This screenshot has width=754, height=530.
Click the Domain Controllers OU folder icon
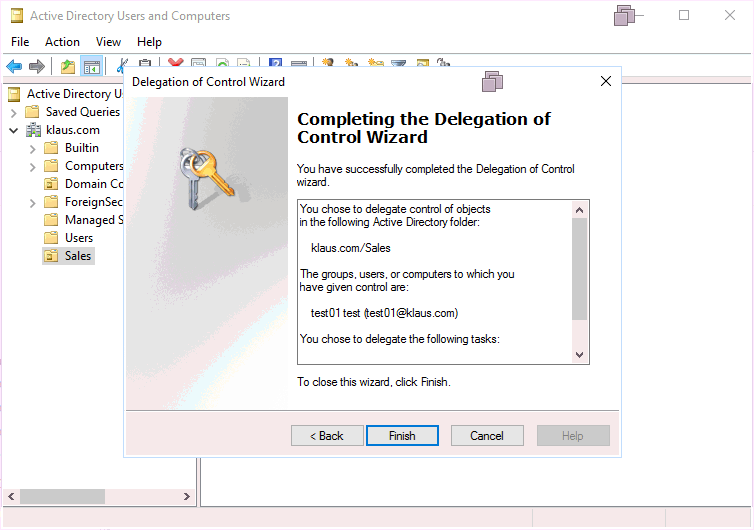click(x=51, y=184)
